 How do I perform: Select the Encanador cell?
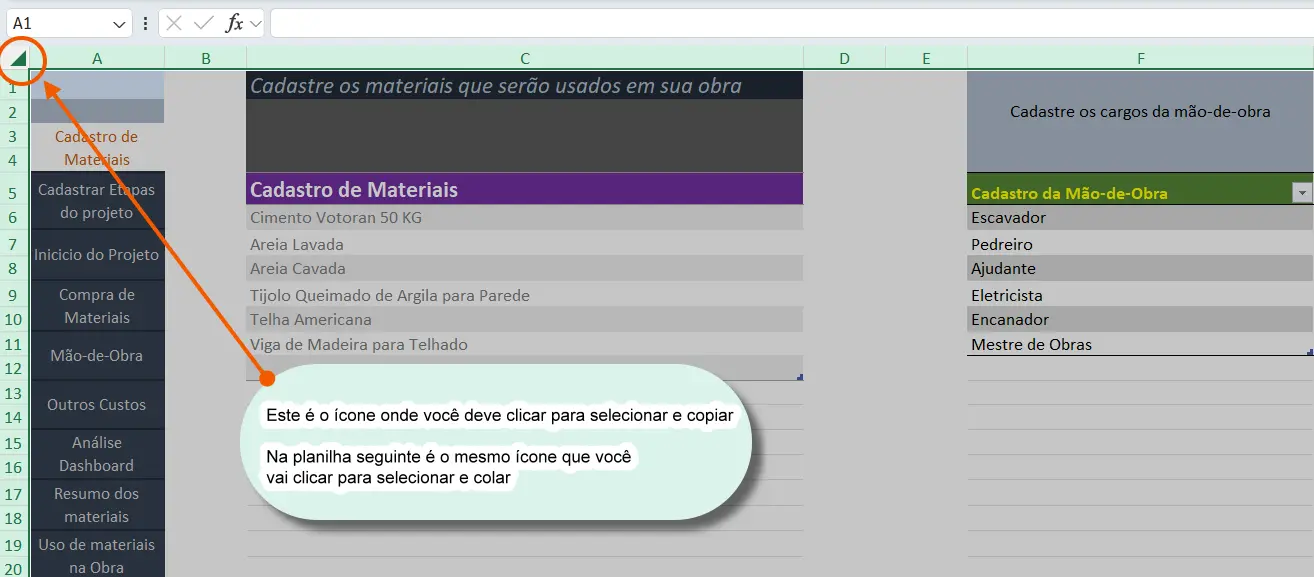[x=1140, y=319]
